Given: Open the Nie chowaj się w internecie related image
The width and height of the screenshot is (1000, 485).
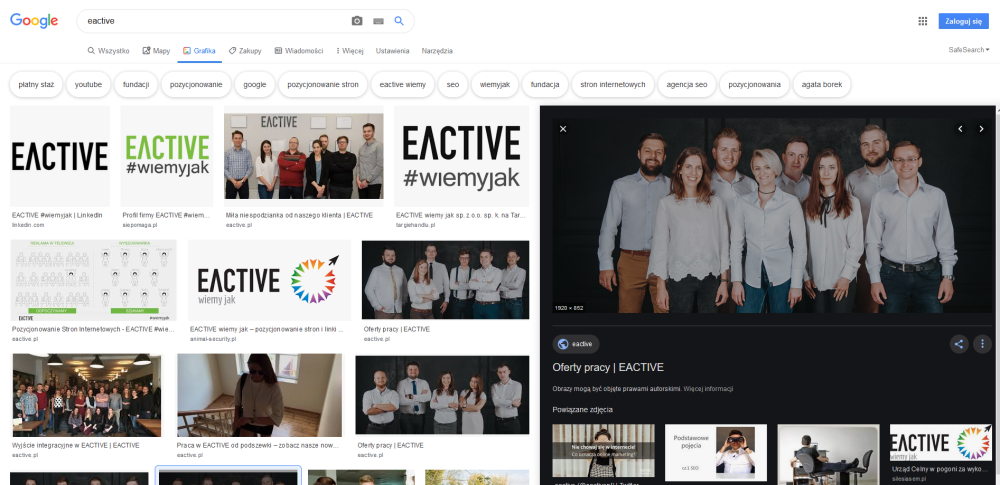Looking at the screenshot, I should click(x=603, y=451).
